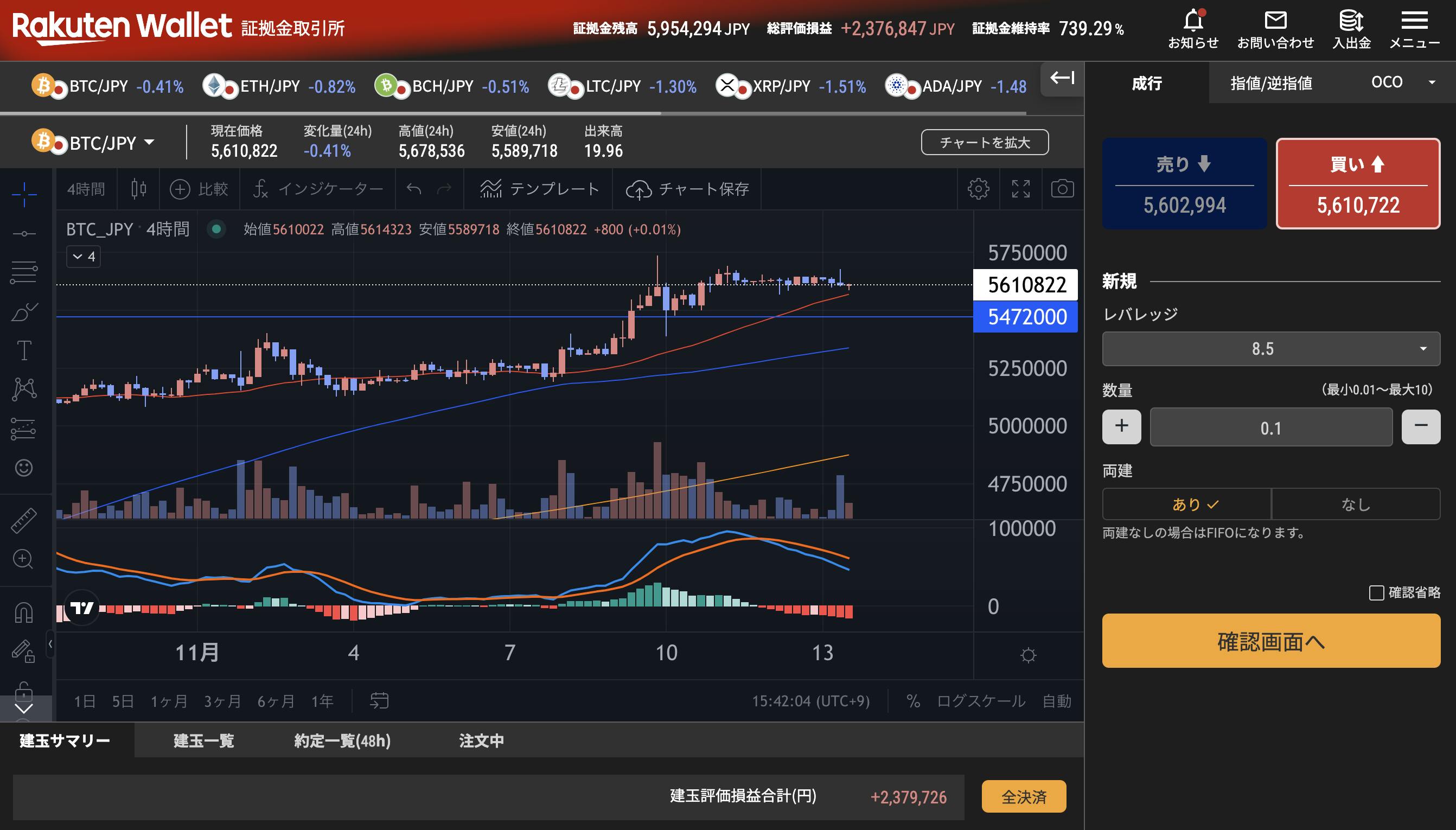Switch to 指値/逆指値 order tab
Viewport: 1456px width, 830px height.
pyautogui.click(x=1271, y=83)
